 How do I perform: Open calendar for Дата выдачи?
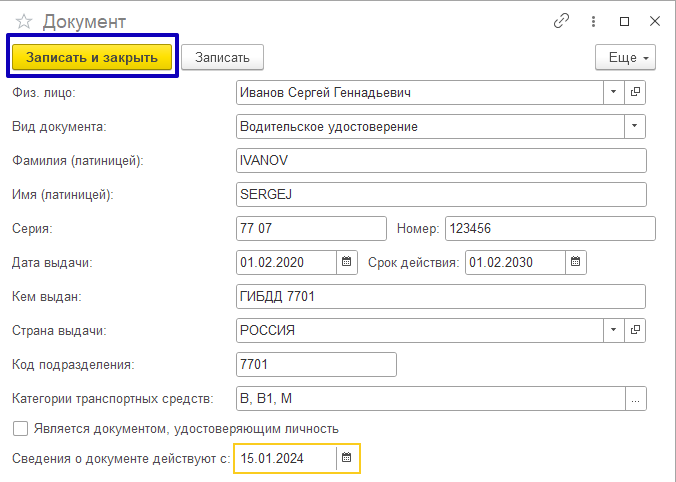click(x=347, y=262)
